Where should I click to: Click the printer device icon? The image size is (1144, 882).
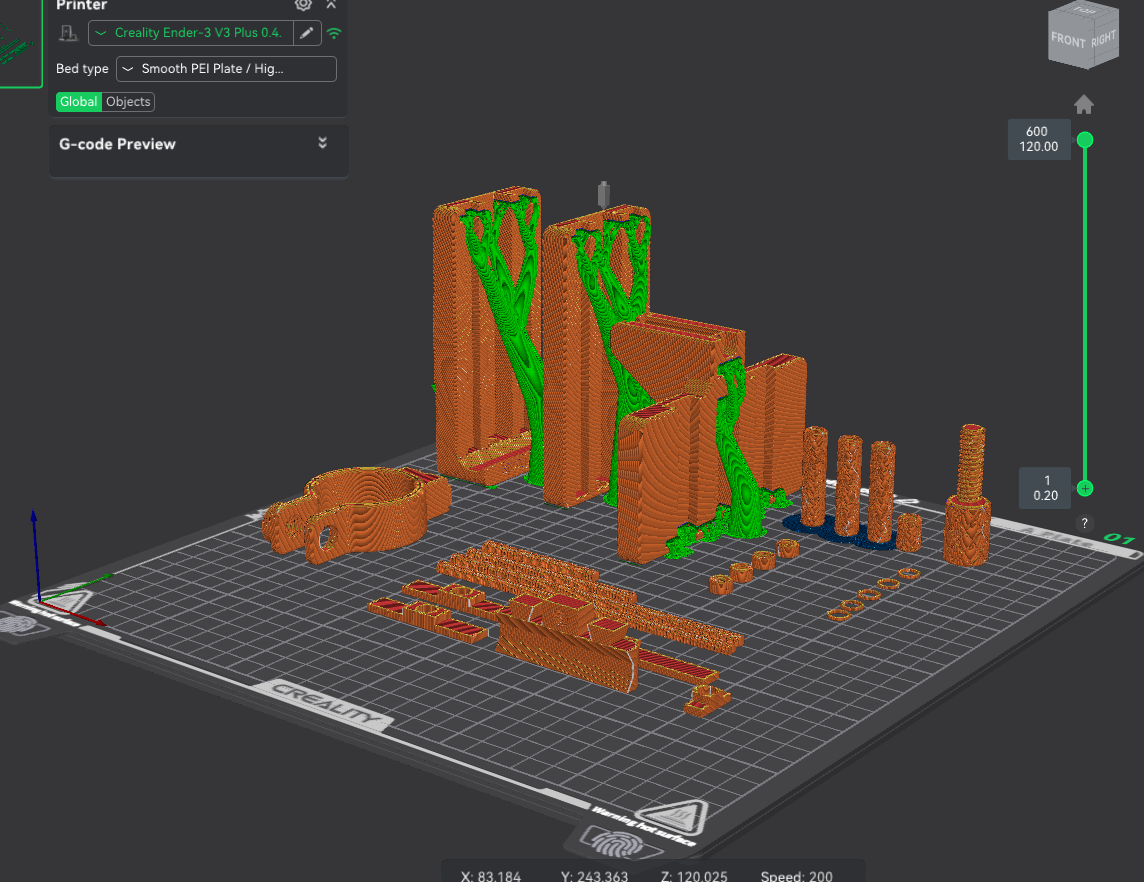[x=69, y=33]
